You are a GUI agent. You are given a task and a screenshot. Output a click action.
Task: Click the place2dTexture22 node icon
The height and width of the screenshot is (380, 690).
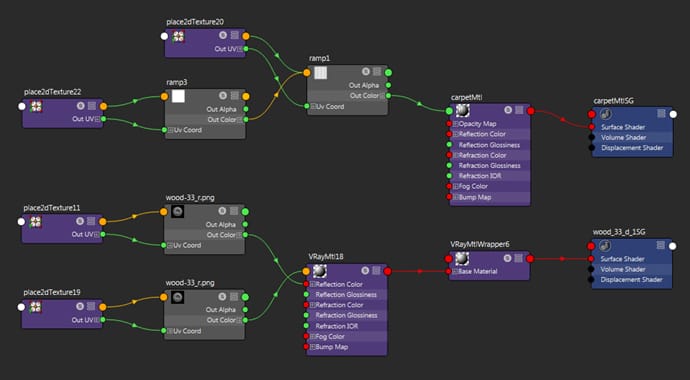click(x=36, y=106)
